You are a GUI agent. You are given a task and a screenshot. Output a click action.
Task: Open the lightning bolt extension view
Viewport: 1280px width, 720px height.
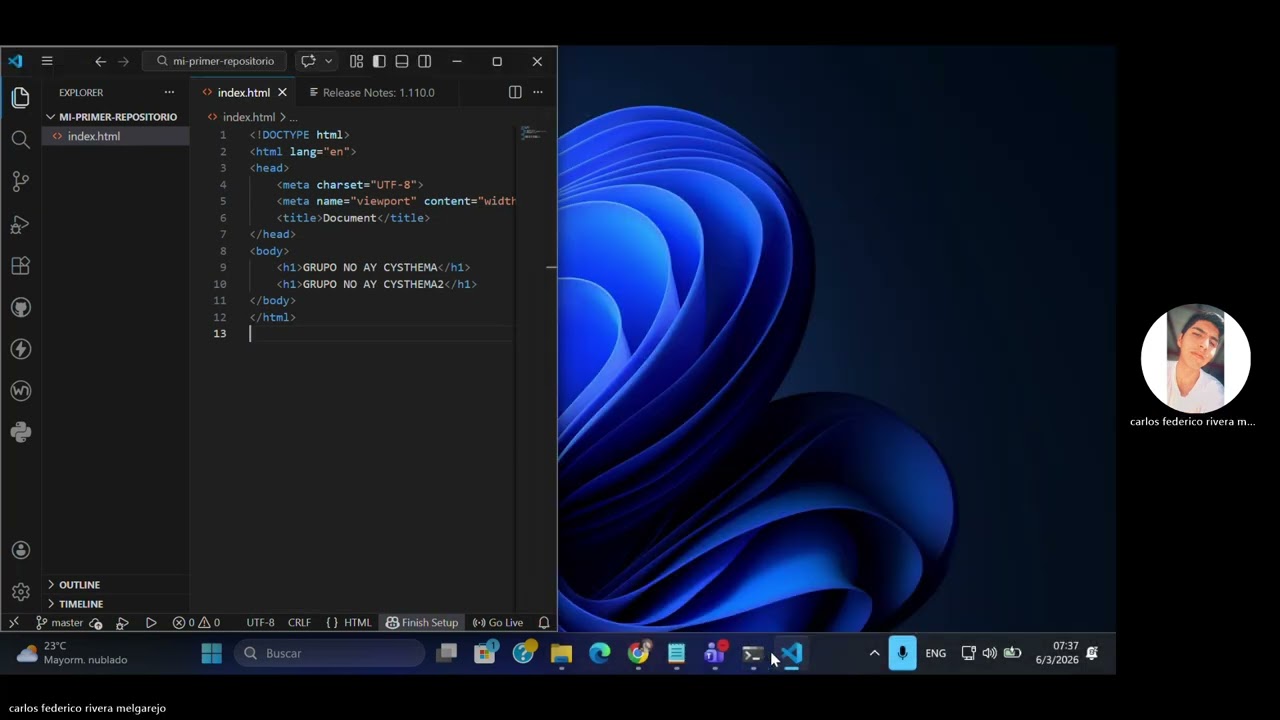click(x=20, y=349)
